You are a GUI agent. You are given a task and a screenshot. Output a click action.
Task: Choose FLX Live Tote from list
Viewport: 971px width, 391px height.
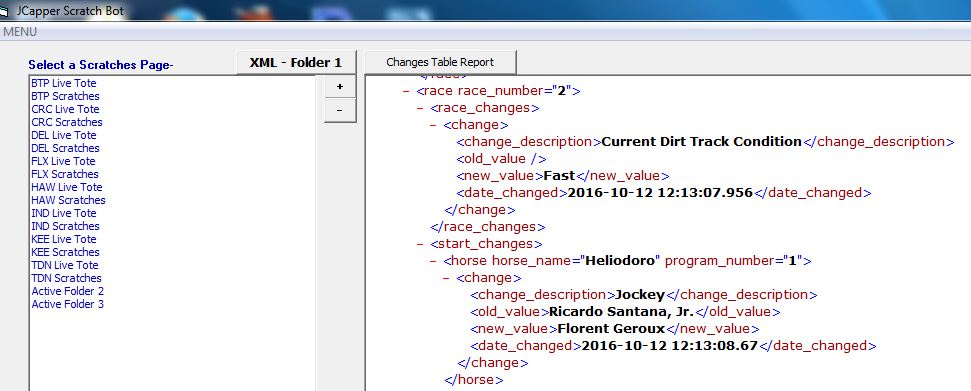click(x=63, y=161)
